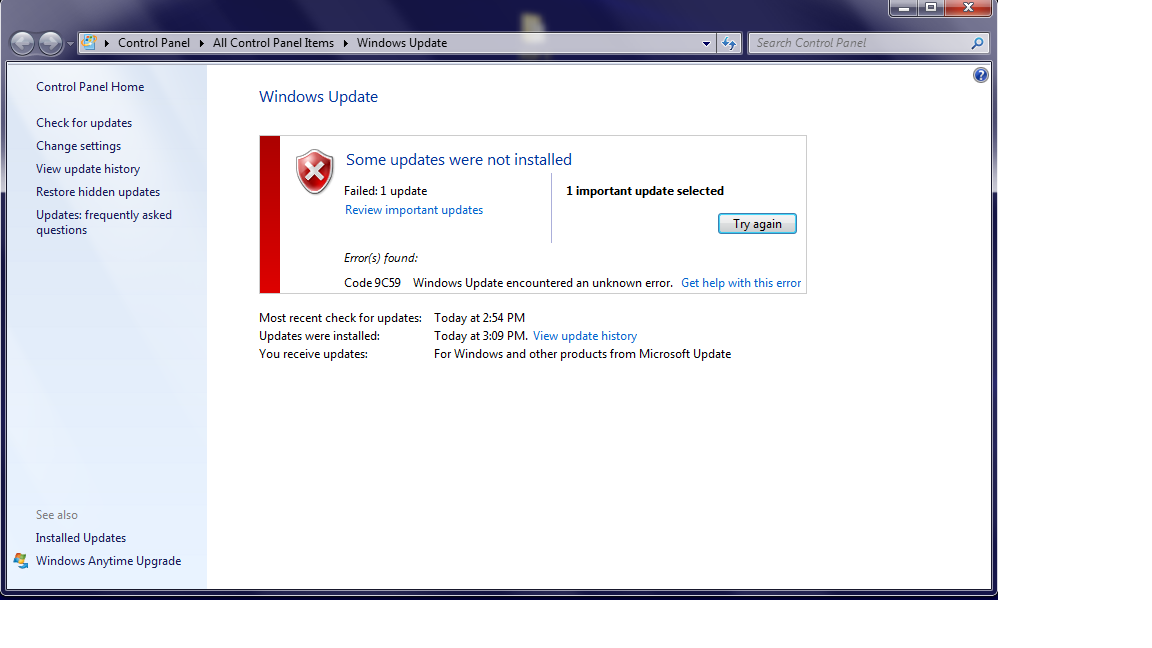Open Restore hidden updates
This screenshot has height=648, width=1152.
[x=98, y=192]
